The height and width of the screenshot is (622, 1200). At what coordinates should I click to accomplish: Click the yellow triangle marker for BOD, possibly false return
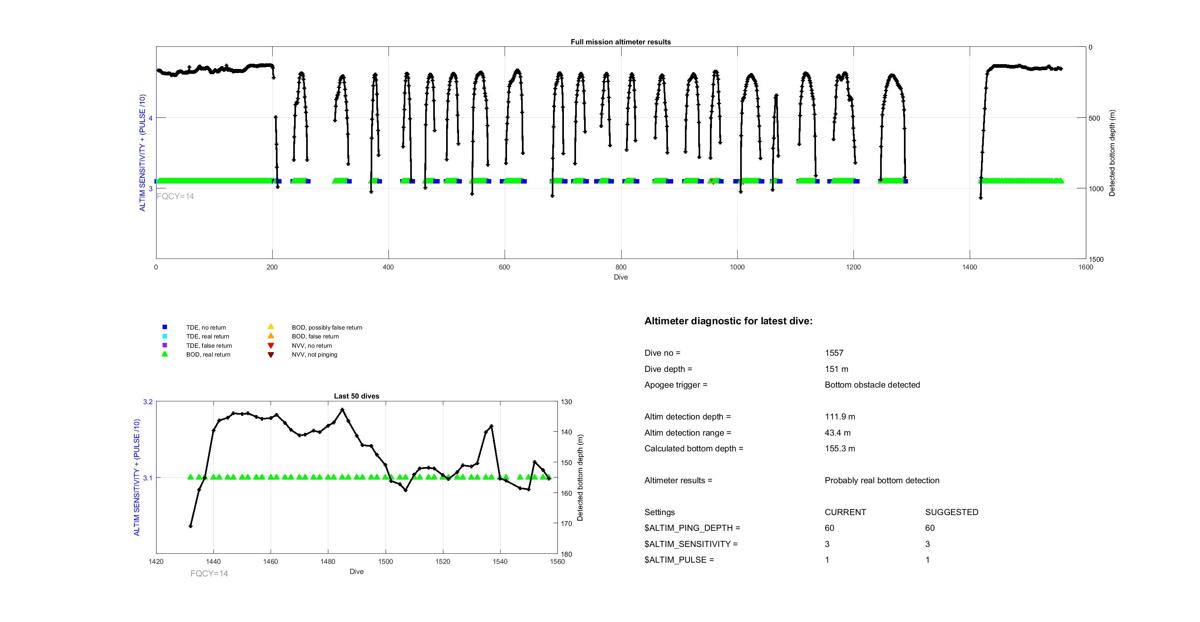tap(270, 327)
